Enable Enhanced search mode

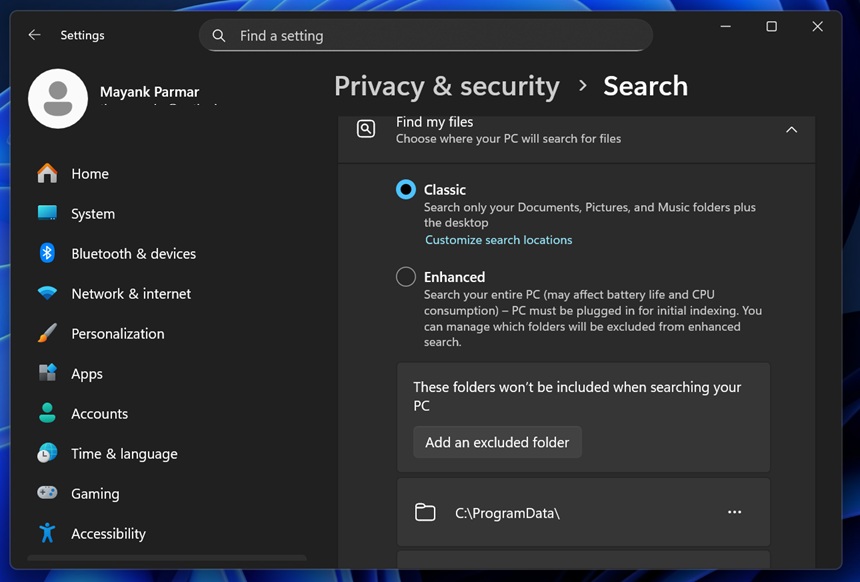pyautogui.click(x=405, y=276)
